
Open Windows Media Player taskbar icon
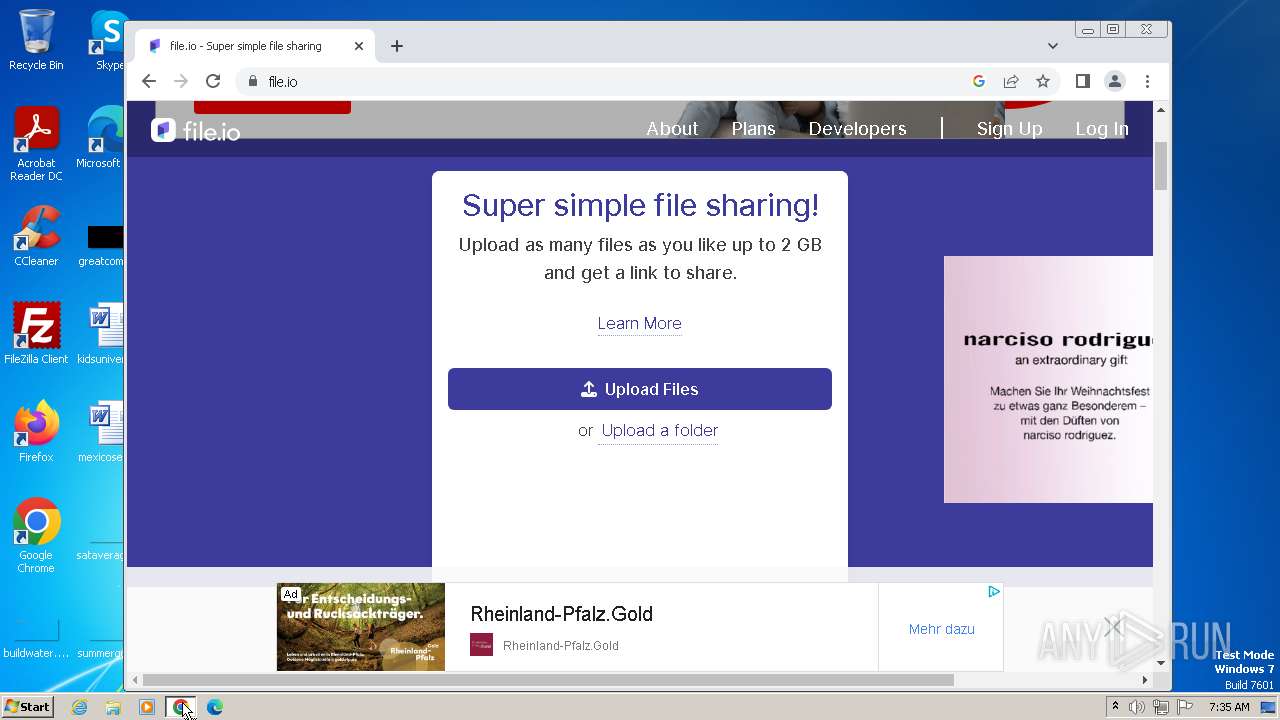[147, 707]
